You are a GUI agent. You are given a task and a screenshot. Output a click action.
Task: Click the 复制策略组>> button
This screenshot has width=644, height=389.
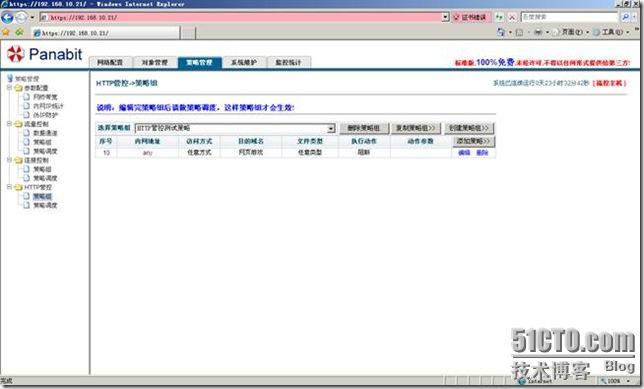415,128
